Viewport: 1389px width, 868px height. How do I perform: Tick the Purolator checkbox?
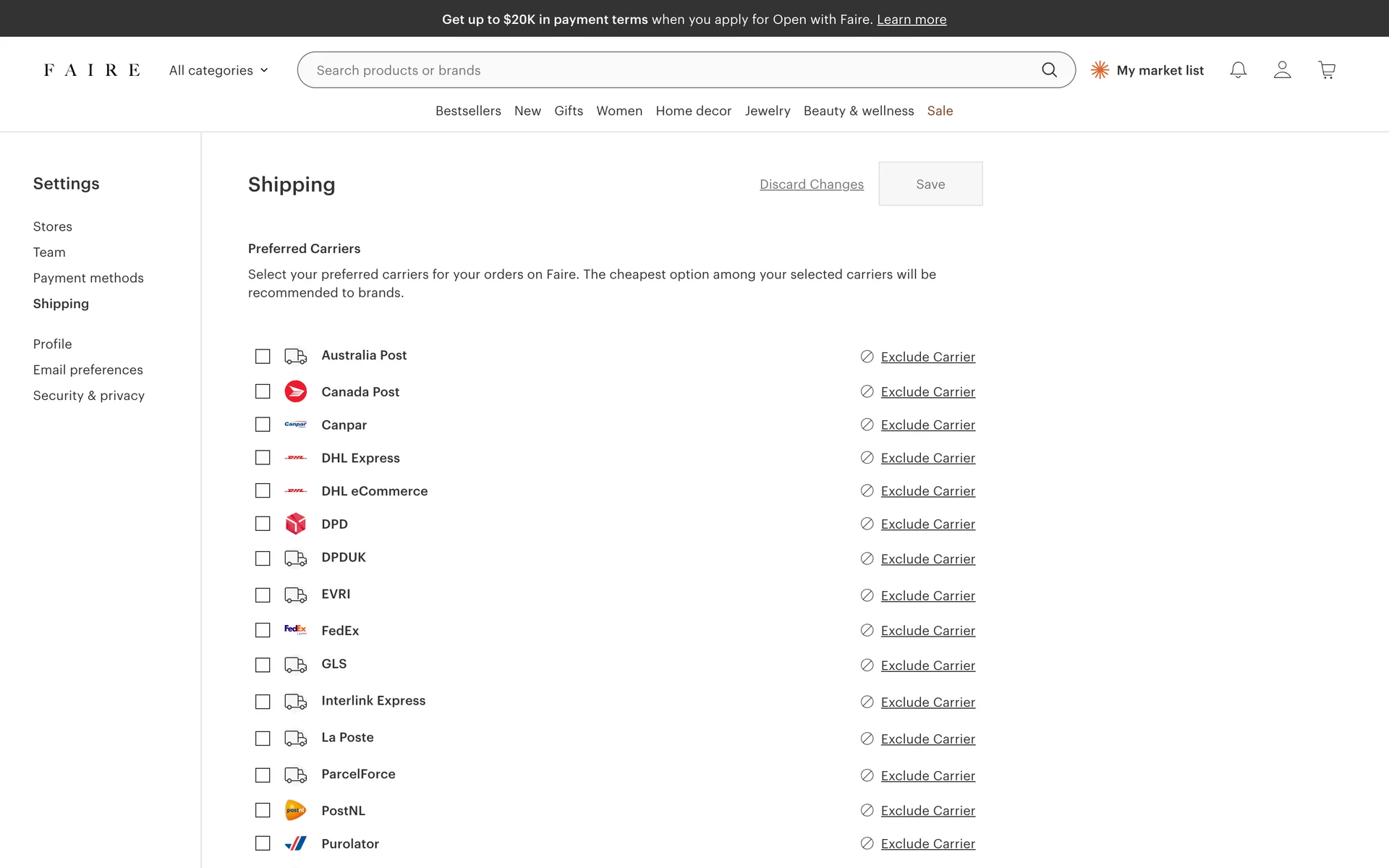pos(263,843)
